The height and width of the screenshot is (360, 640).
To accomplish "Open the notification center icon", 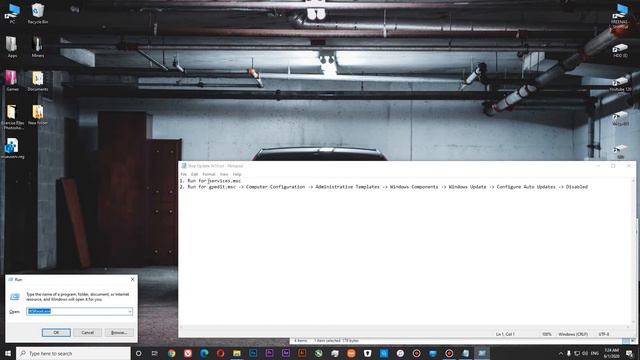I will 629,353.
